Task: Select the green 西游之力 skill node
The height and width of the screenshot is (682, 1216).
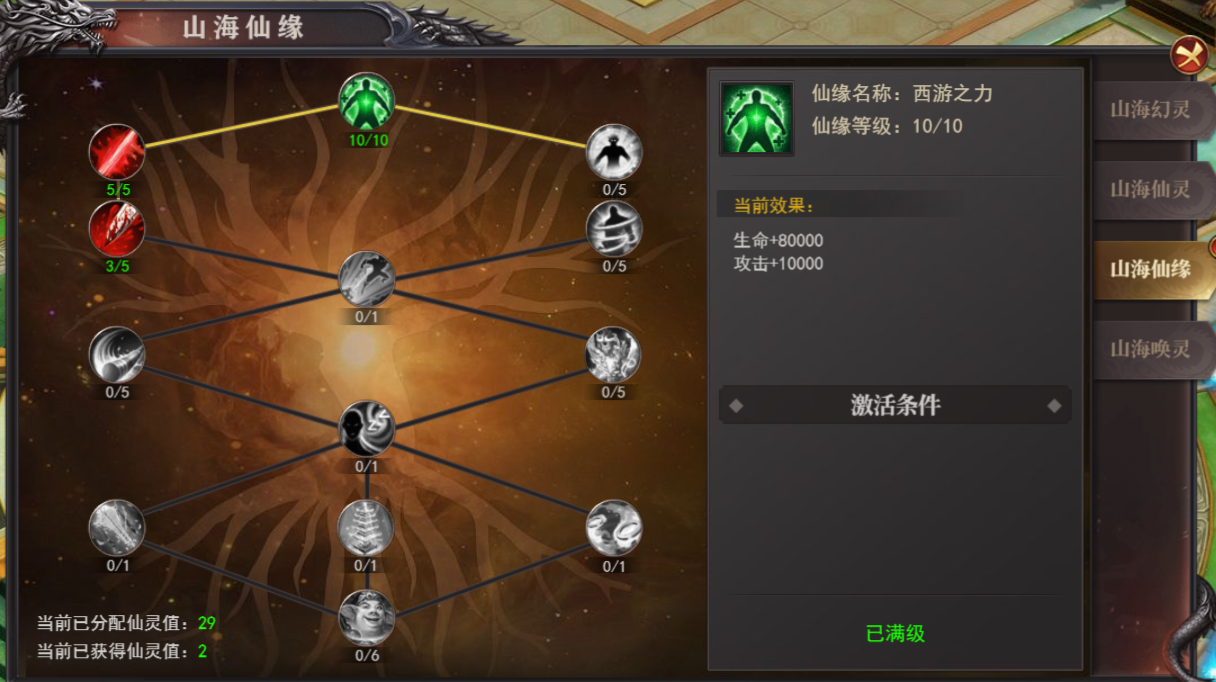Action: coord(367,101)
